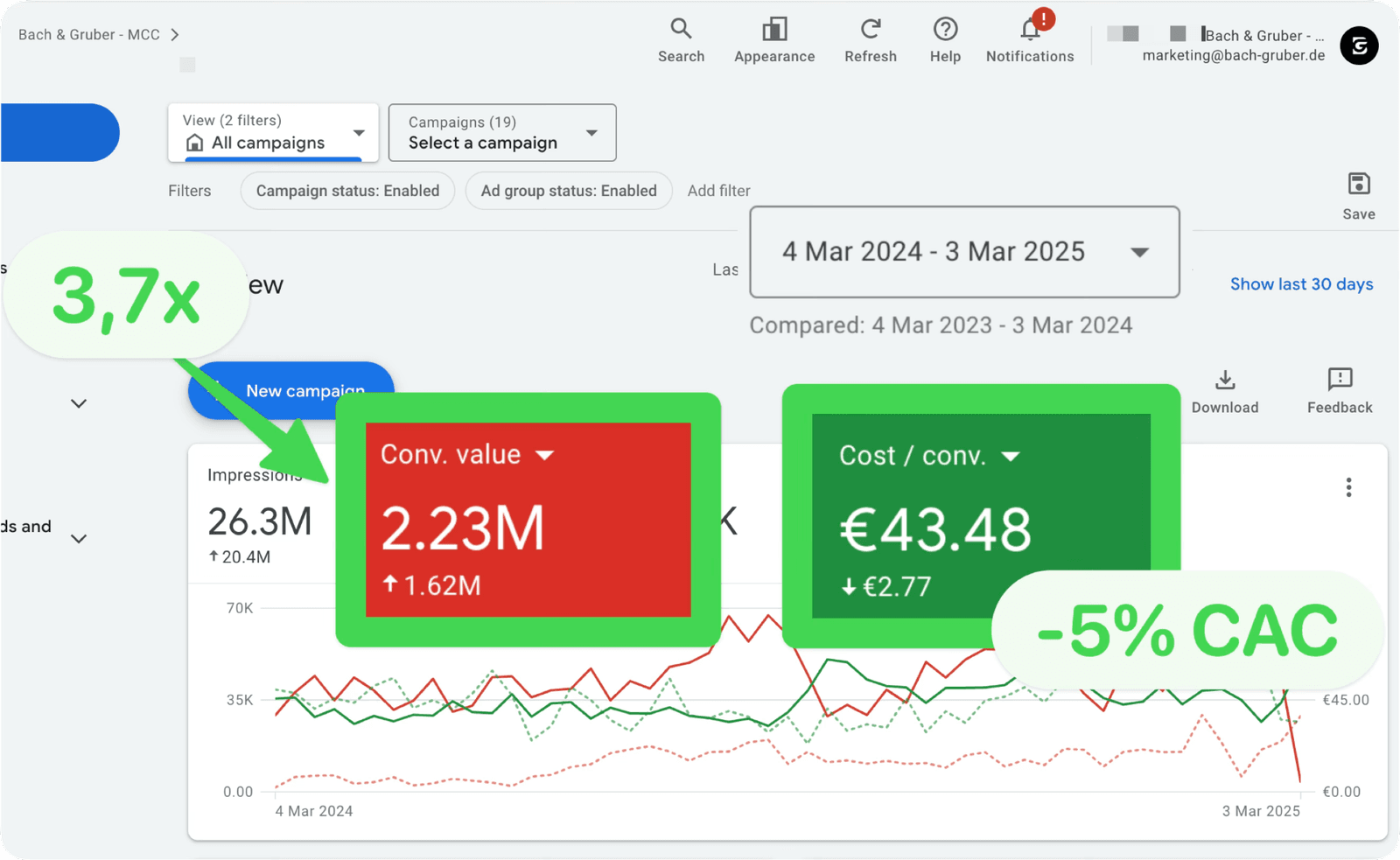Open the Feedback dialog

tap(1340, 391)
